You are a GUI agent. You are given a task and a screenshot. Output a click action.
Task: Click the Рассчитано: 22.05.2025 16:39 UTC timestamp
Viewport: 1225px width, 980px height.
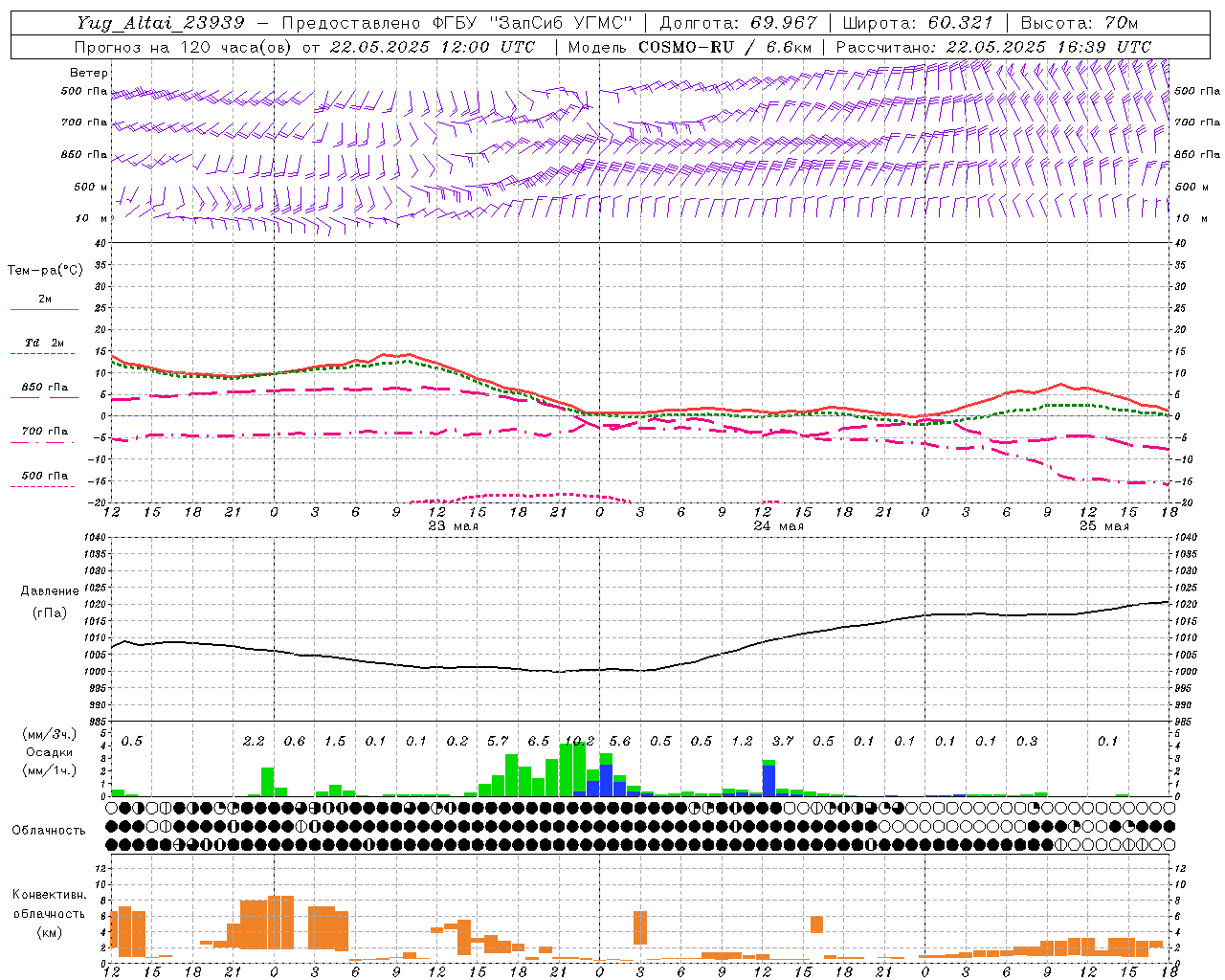993,47
